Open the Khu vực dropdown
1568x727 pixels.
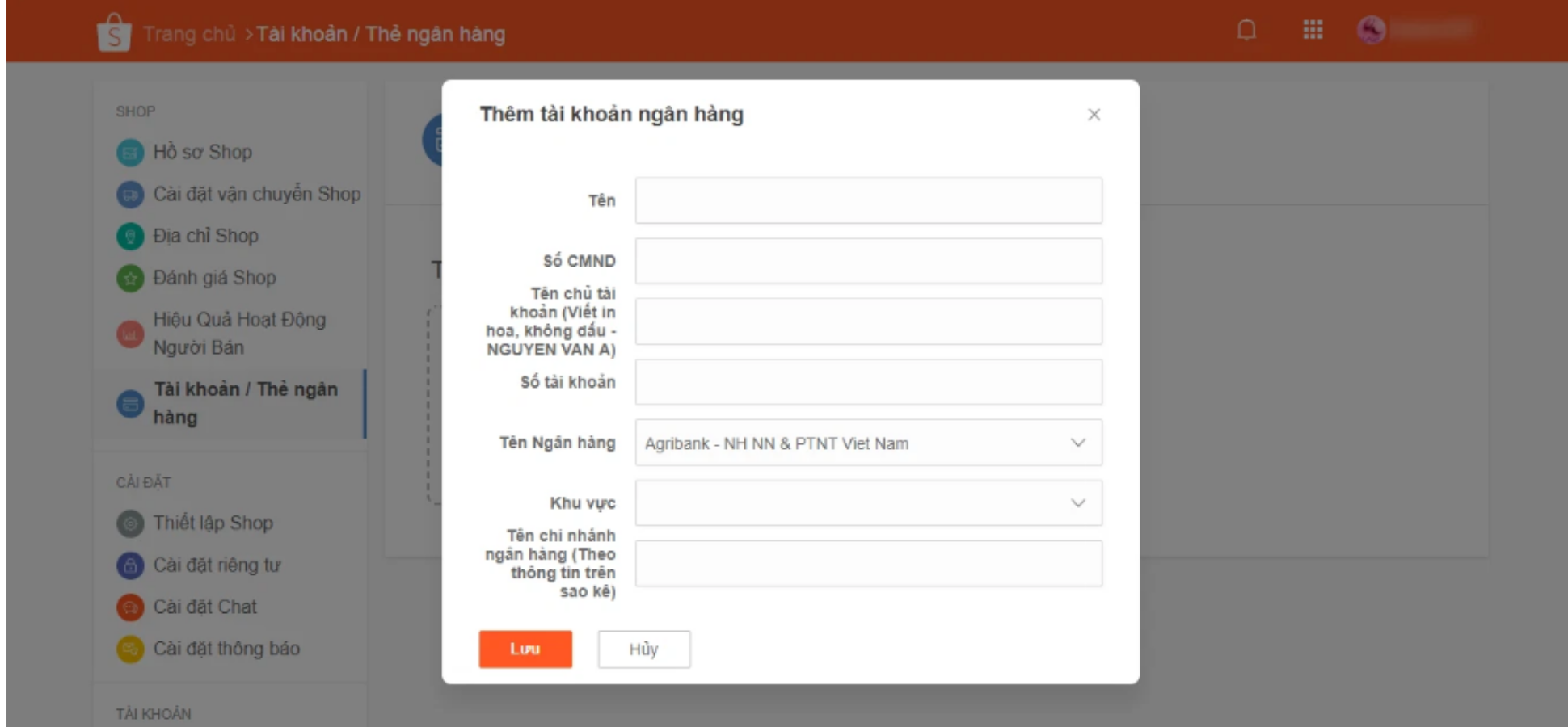click(x=868, y=503)
